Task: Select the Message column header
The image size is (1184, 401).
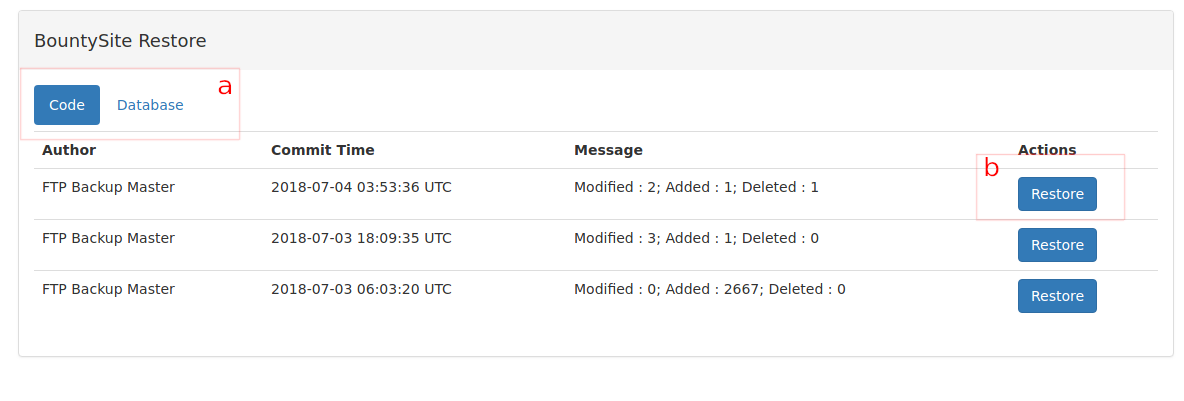Action: (x=608, y=150)
